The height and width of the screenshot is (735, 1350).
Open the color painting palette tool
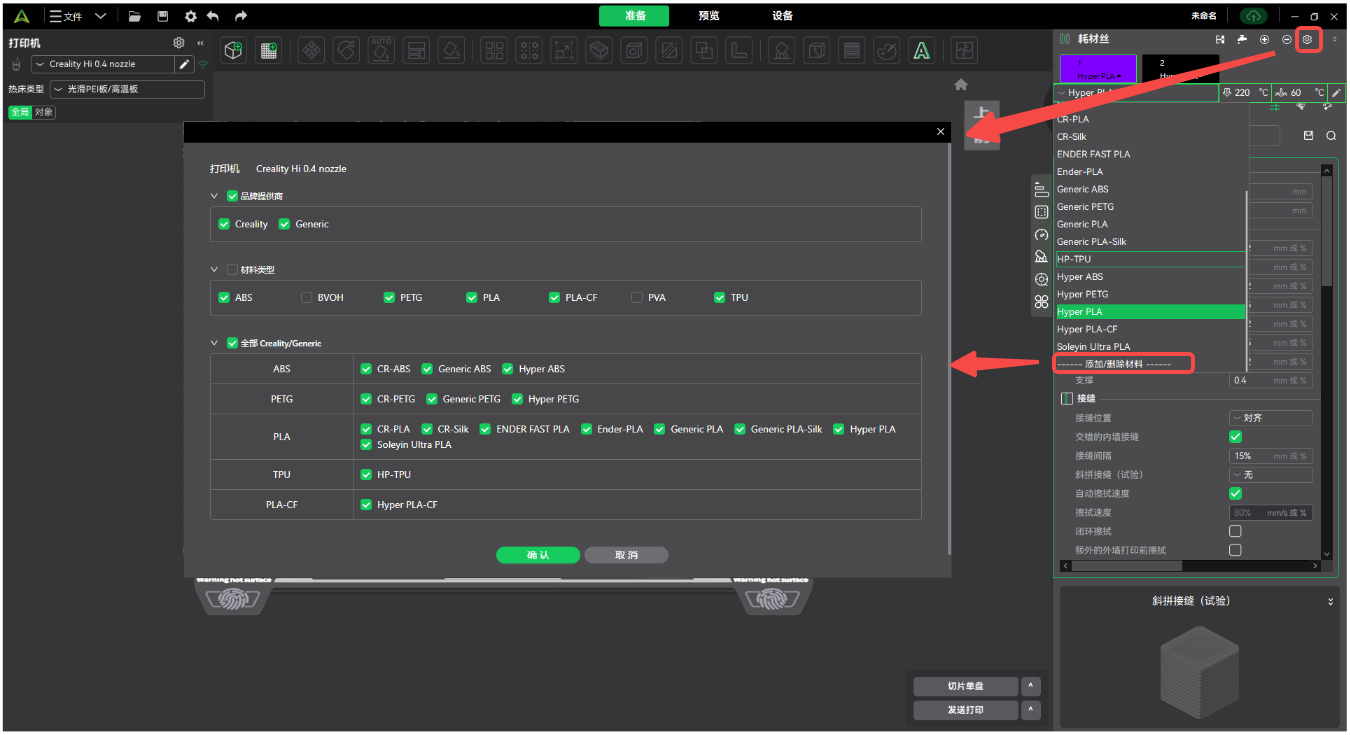[x=886, y=49]
